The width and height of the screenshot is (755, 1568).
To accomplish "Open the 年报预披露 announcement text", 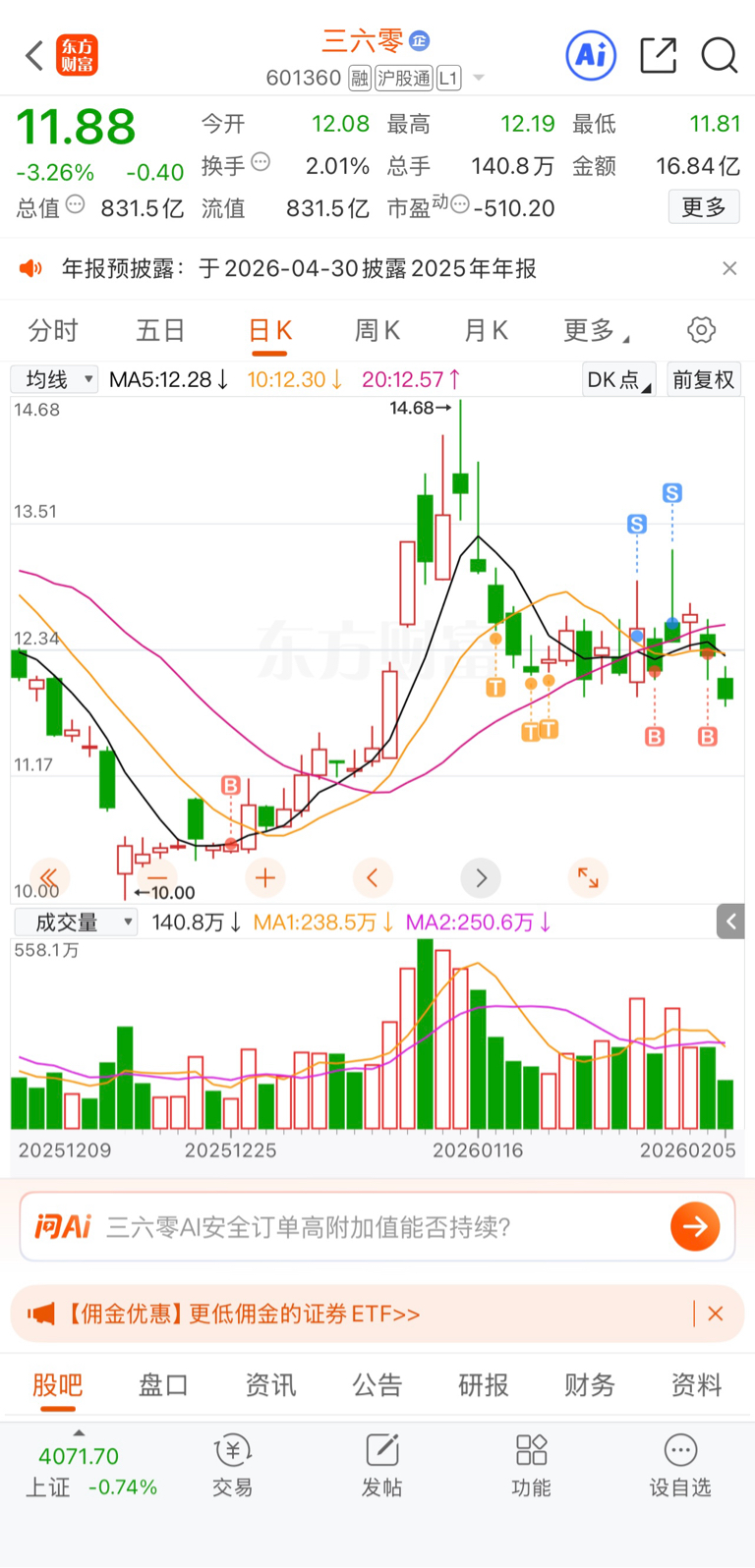I will point(299,268).
